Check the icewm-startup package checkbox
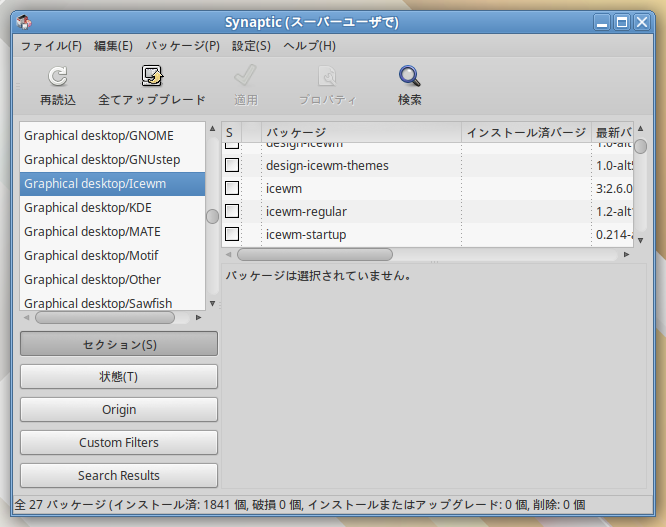This screenshot has width=666, height=527. (x=232, y=234)
